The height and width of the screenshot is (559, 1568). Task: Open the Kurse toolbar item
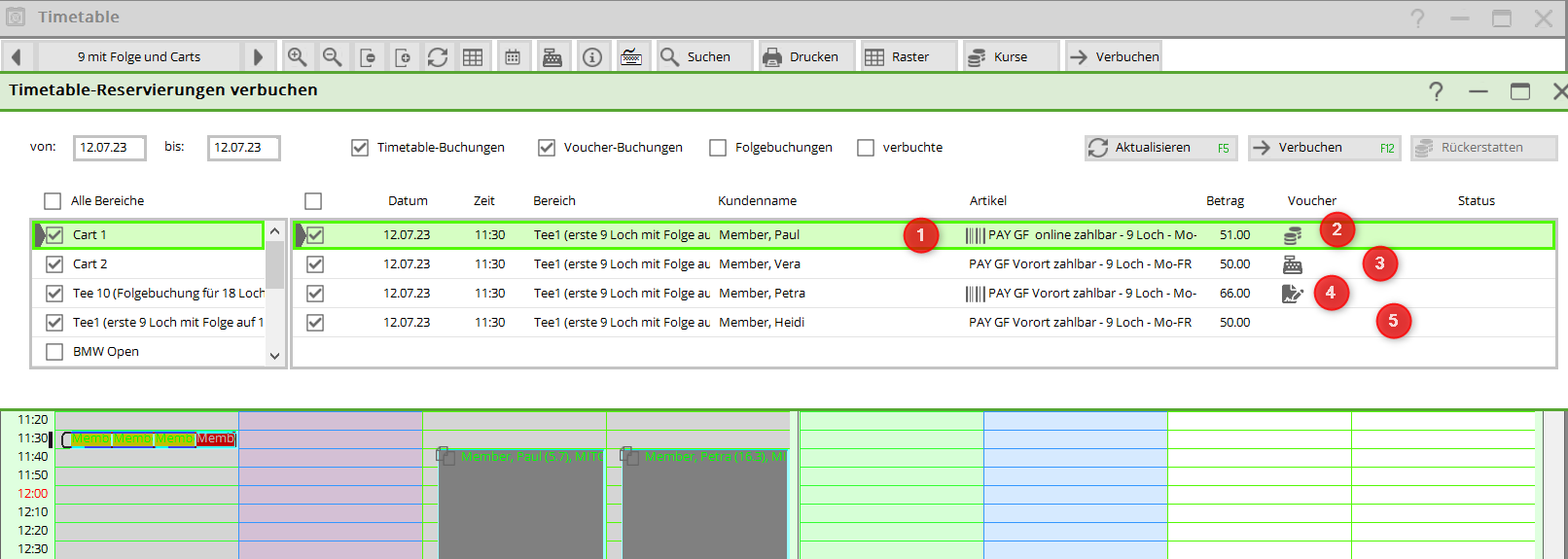pyautogui.click(x=1009, y=57)
